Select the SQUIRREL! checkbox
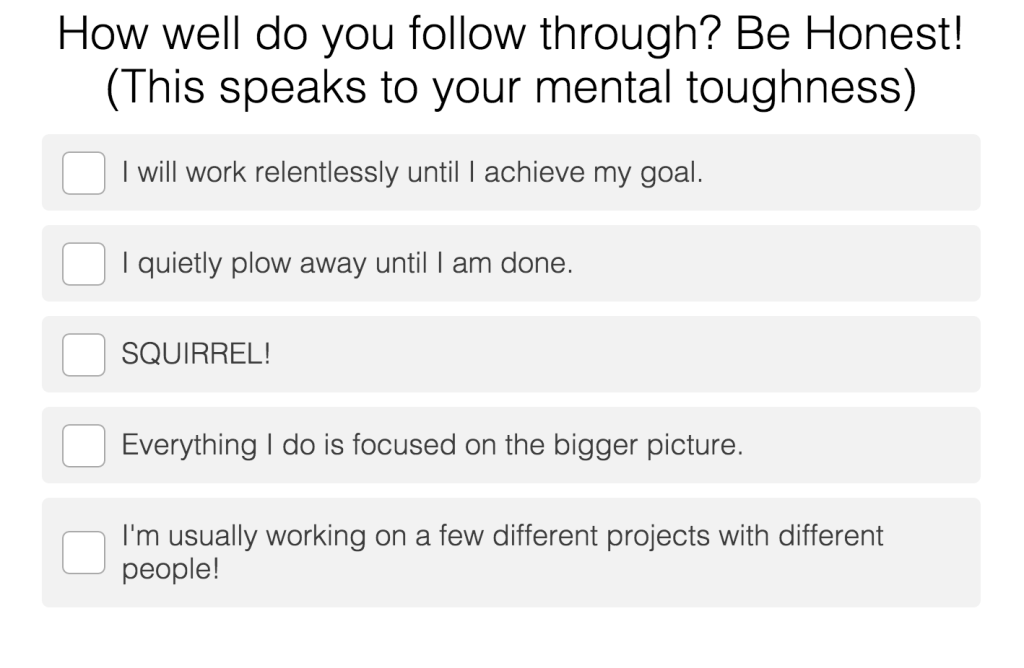 pos(84,355)
